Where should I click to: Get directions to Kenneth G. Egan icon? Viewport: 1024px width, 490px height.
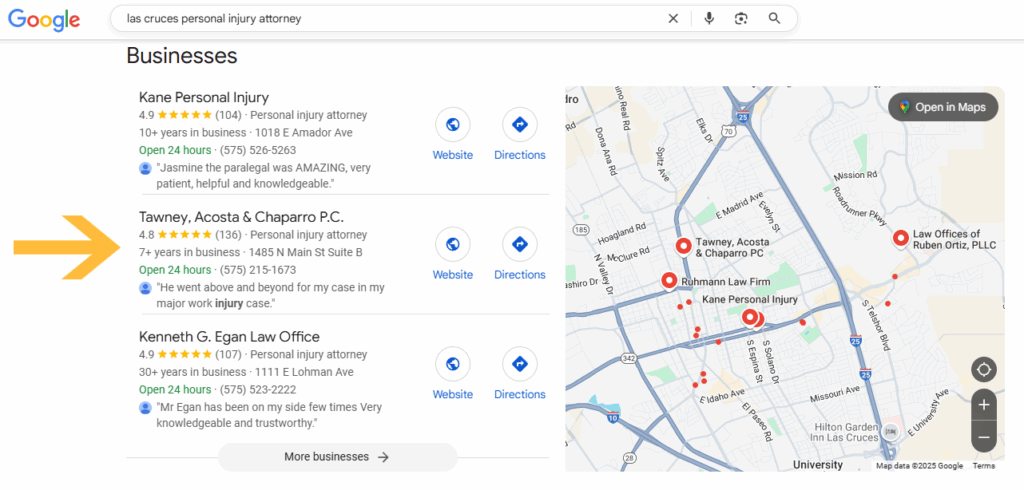pos(520,364)
